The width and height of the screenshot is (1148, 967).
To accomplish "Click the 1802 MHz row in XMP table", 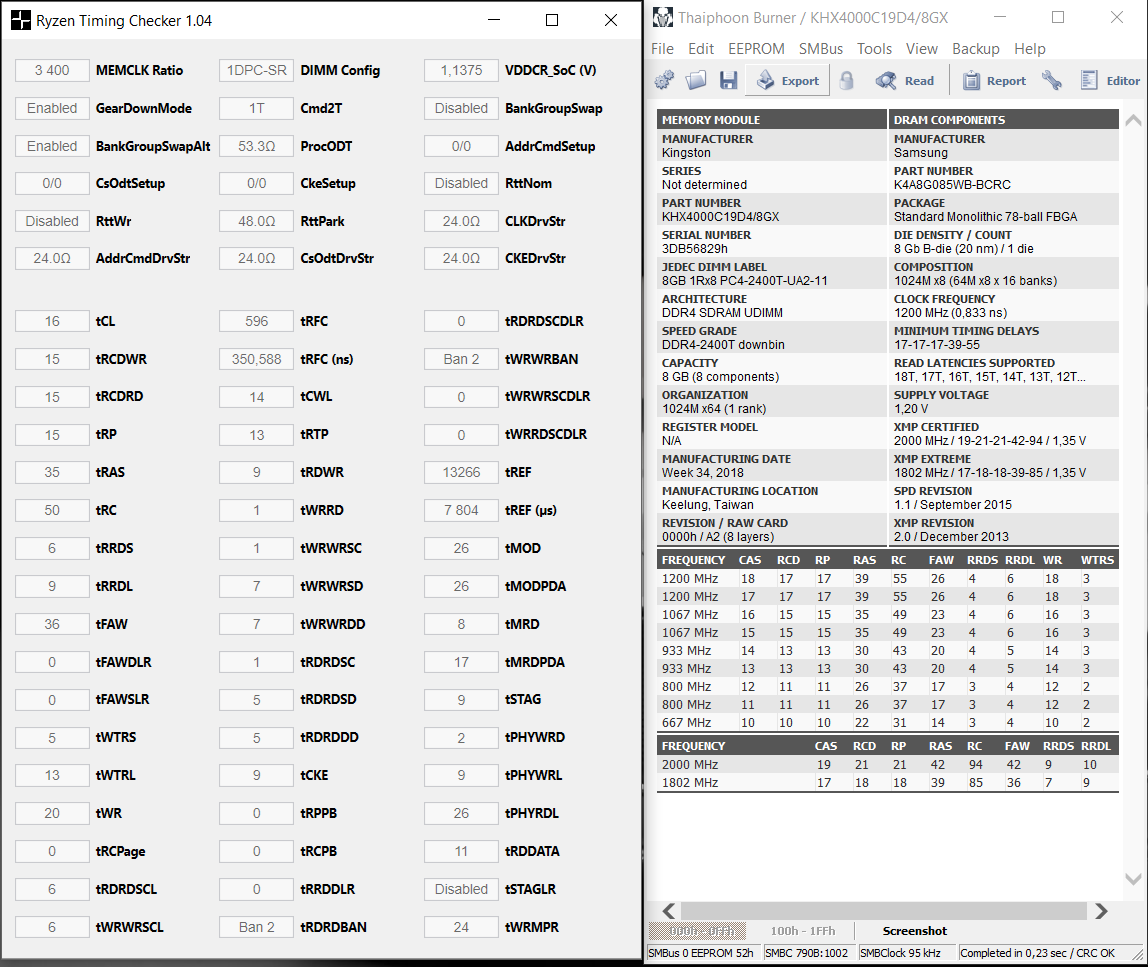I will point(888,783).
